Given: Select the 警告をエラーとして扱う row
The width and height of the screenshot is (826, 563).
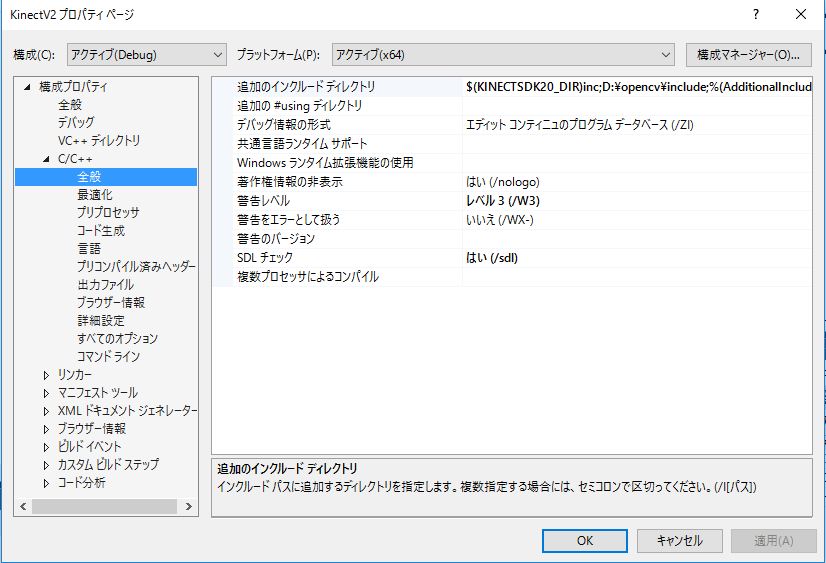Looking at the screenshot, I should click(337, 220).
